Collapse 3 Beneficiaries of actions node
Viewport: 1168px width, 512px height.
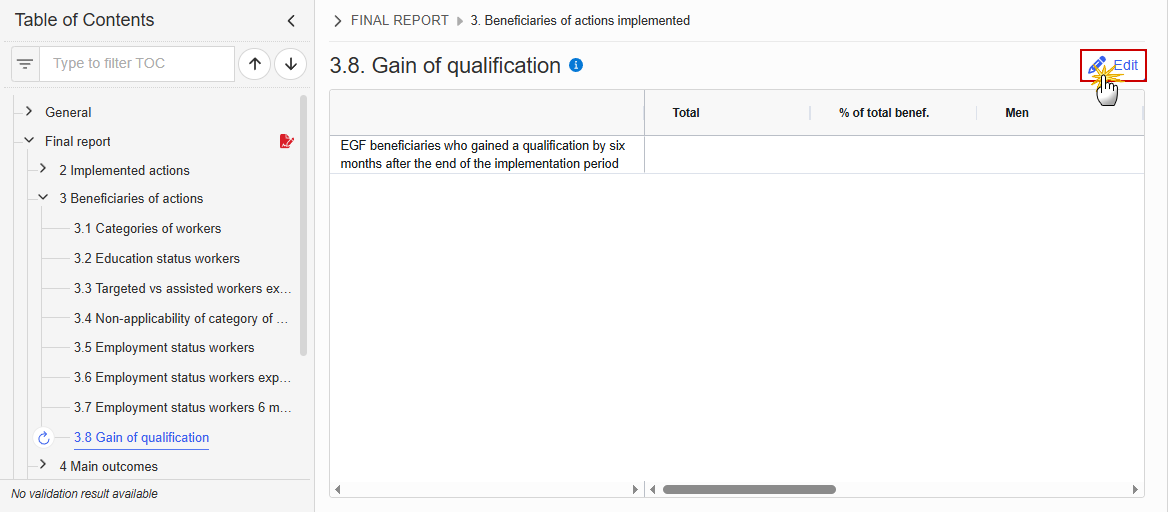(43, 198)
